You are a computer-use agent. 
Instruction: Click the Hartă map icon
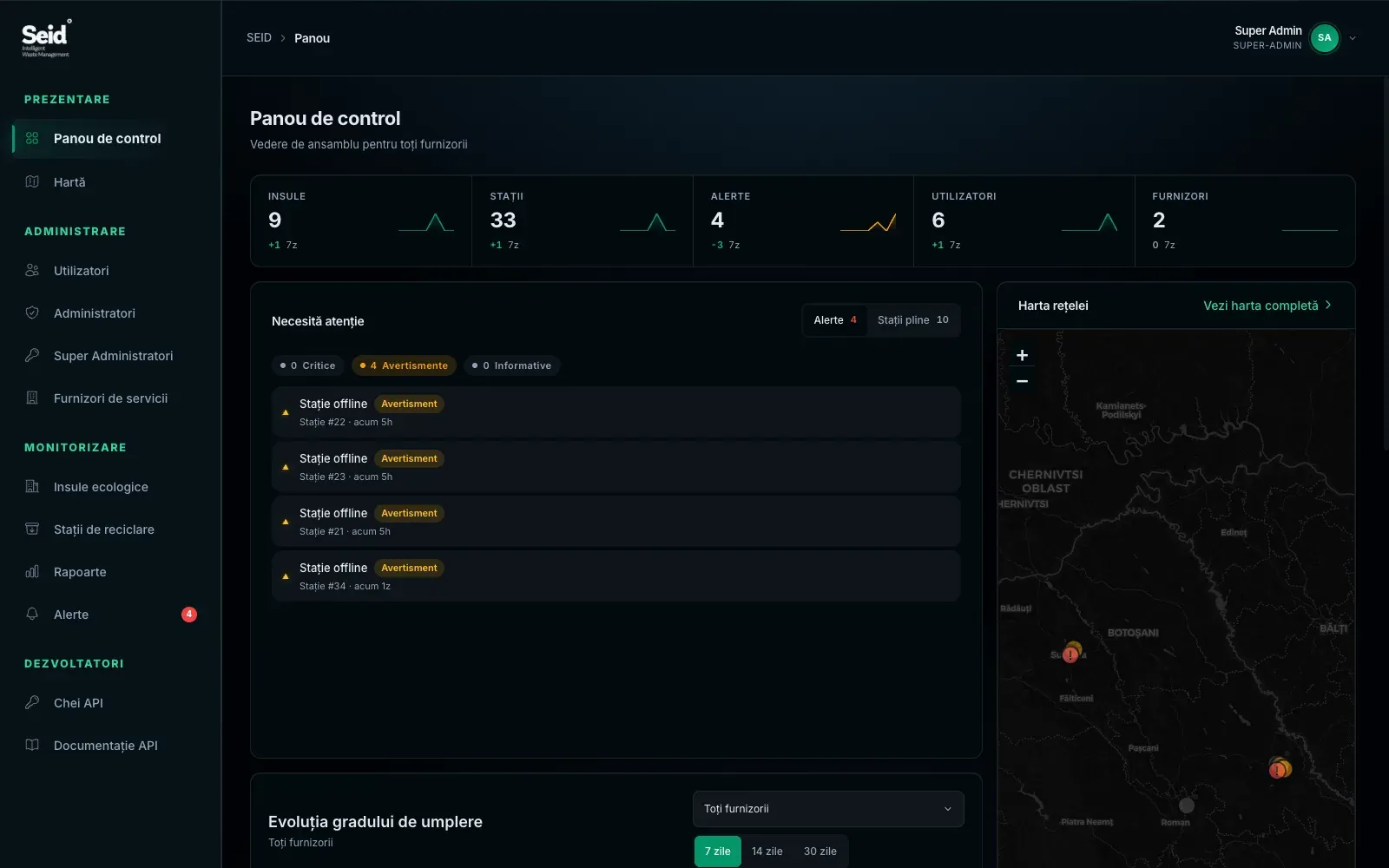(x=32, y=181)
